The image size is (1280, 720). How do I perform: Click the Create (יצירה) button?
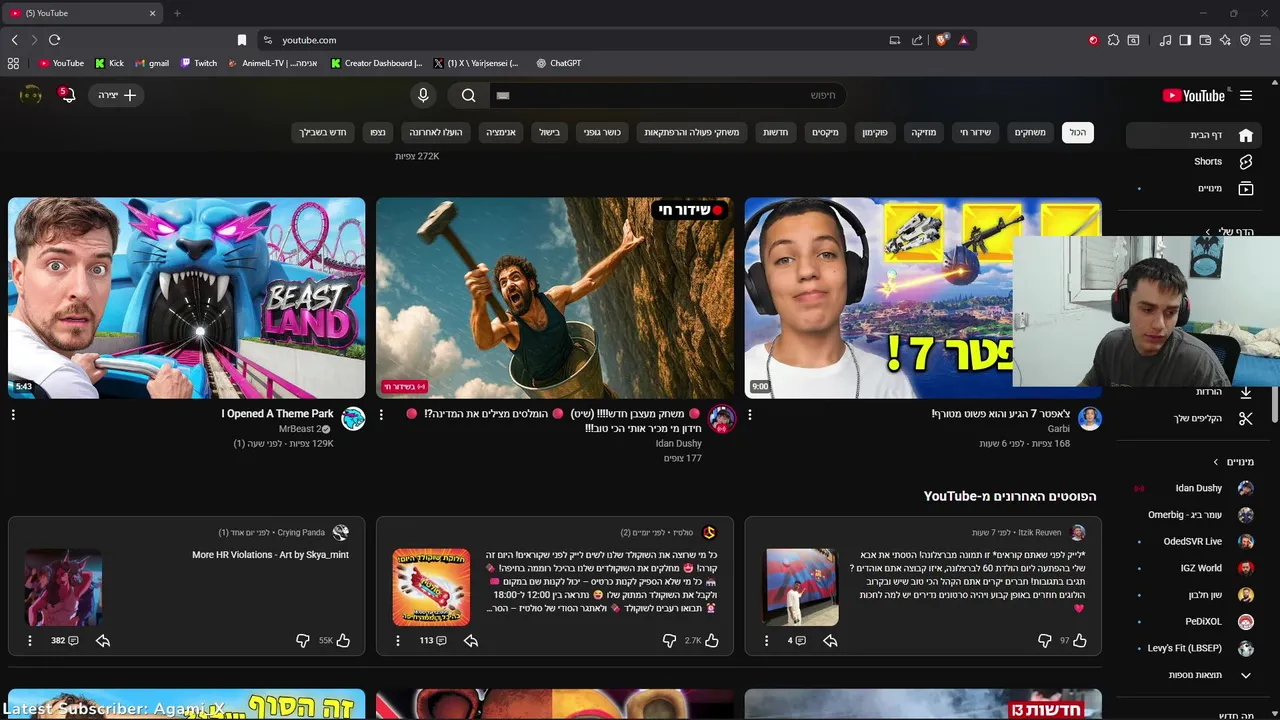coord(117,95)
